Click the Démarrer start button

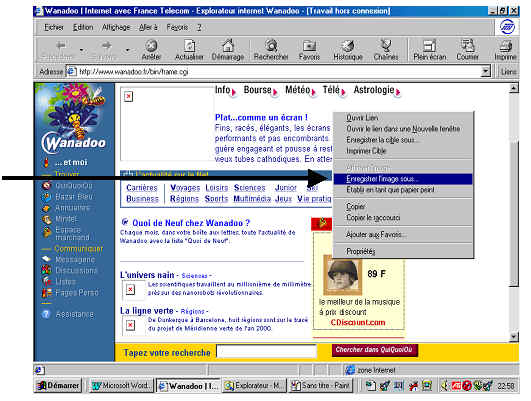(x=58, y=385)
